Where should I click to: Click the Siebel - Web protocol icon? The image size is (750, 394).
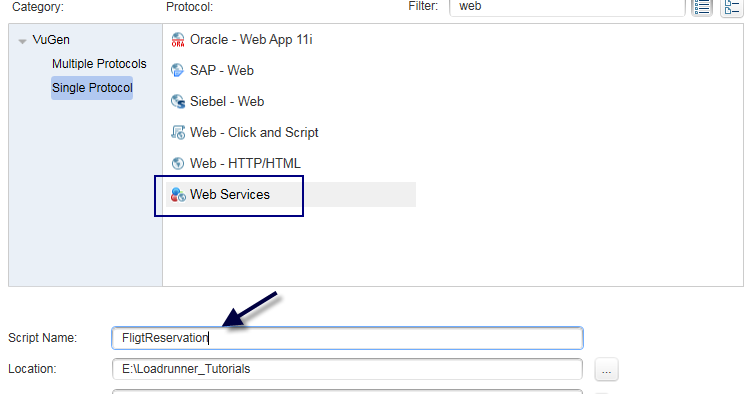(178, 101)
